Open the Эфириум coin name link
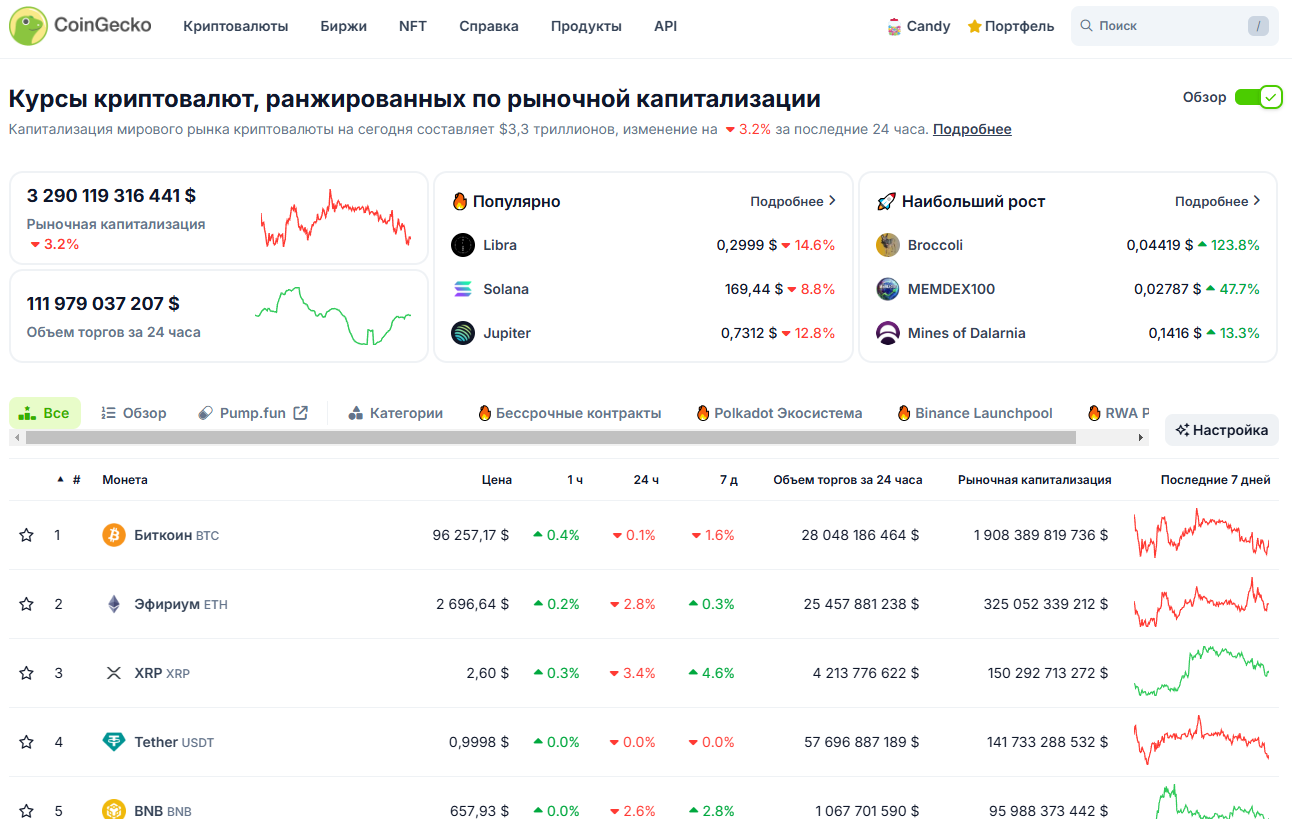The height and width of the screenshot is (819, 1292). (167, 604)
